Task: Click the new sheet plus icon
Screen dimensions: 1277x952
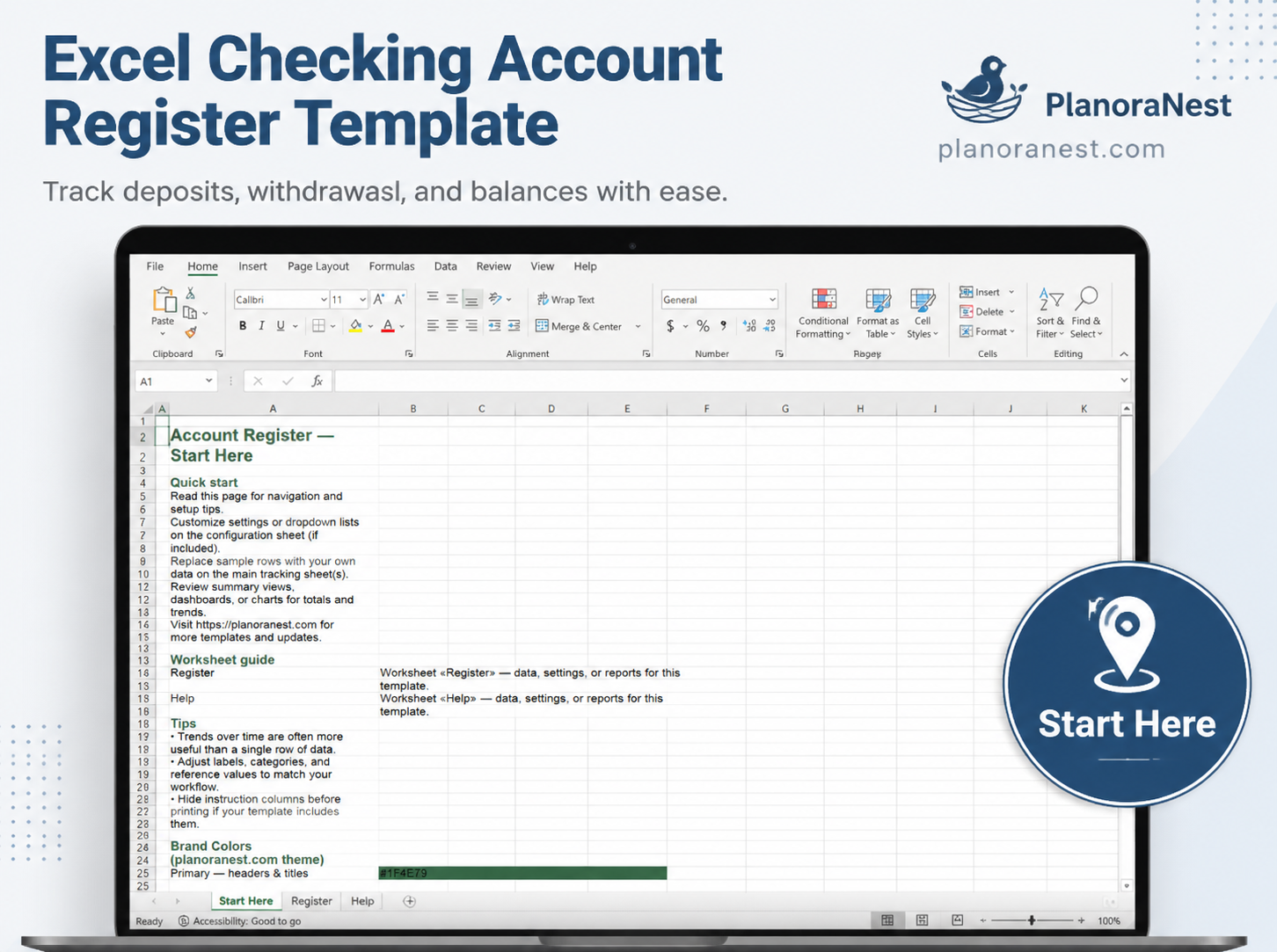Action: tap(409, 901)
